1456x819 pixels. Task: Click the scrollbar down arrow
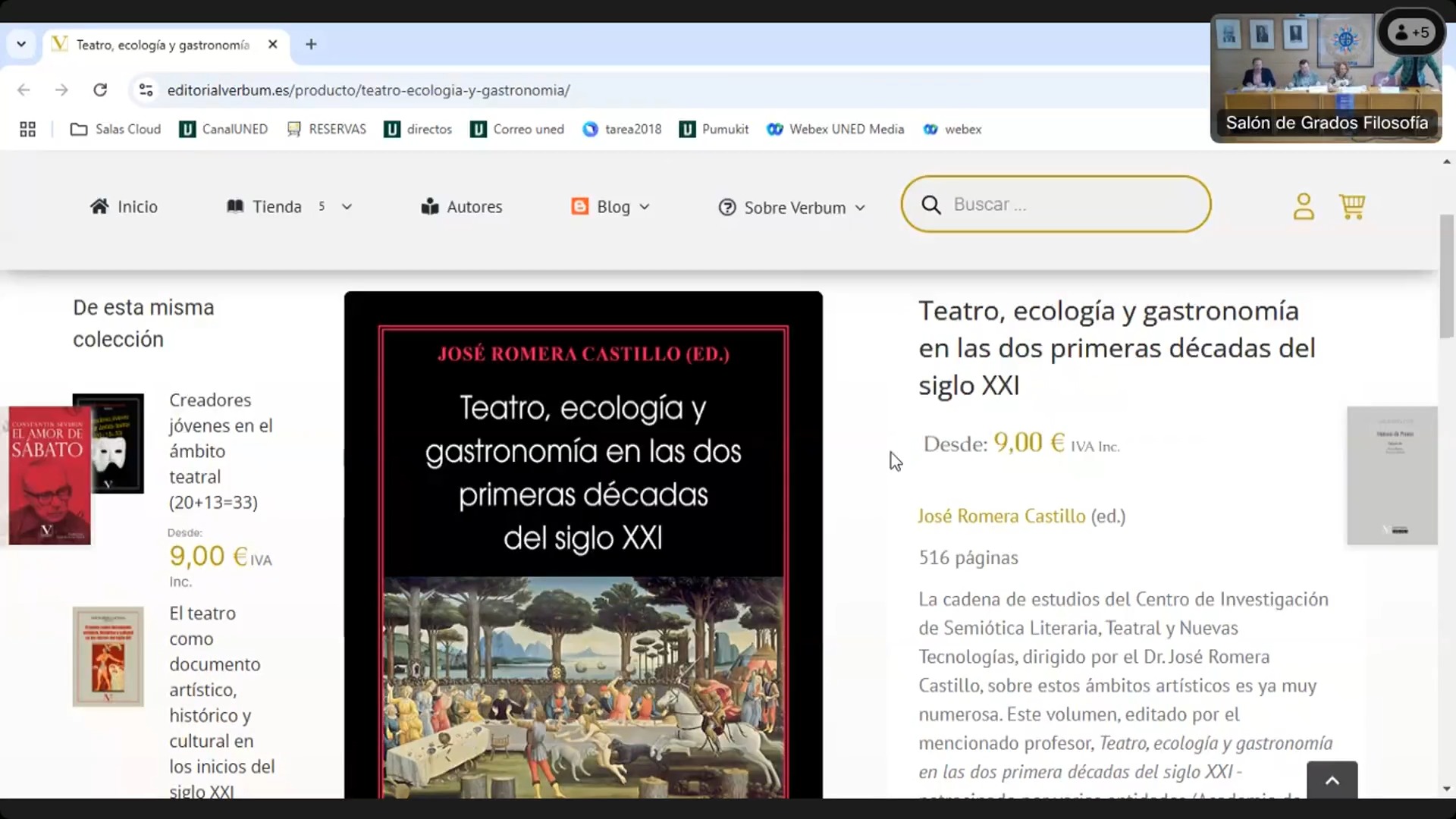tap(1447, 789)
